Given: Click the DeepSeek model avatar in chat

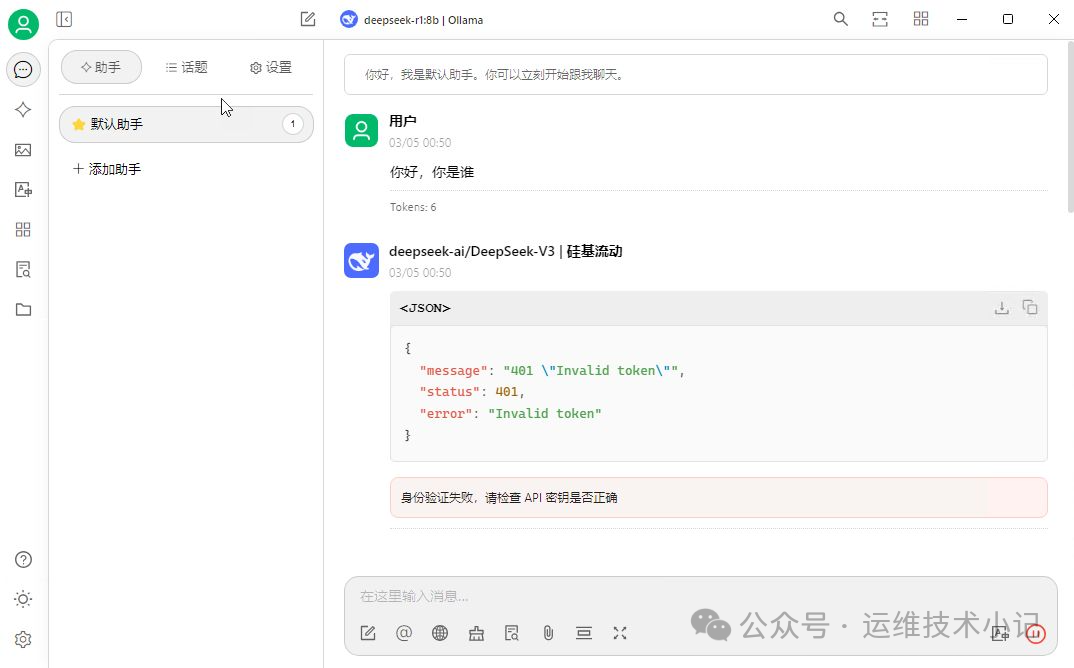Looking at the screenshot, I should pyautogui.click(x=362, y=260).
